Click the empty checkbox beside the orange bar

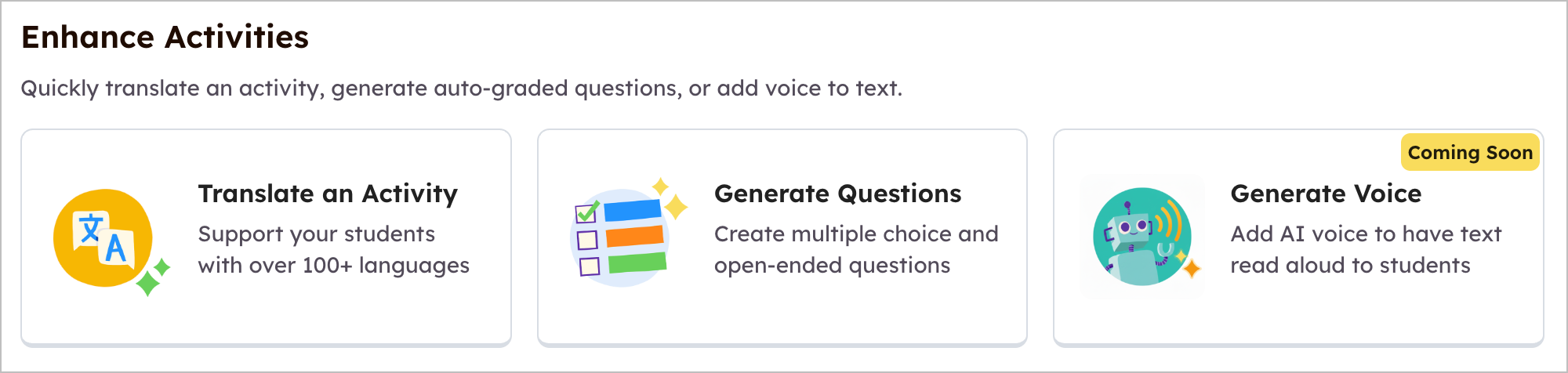(587, 240)
